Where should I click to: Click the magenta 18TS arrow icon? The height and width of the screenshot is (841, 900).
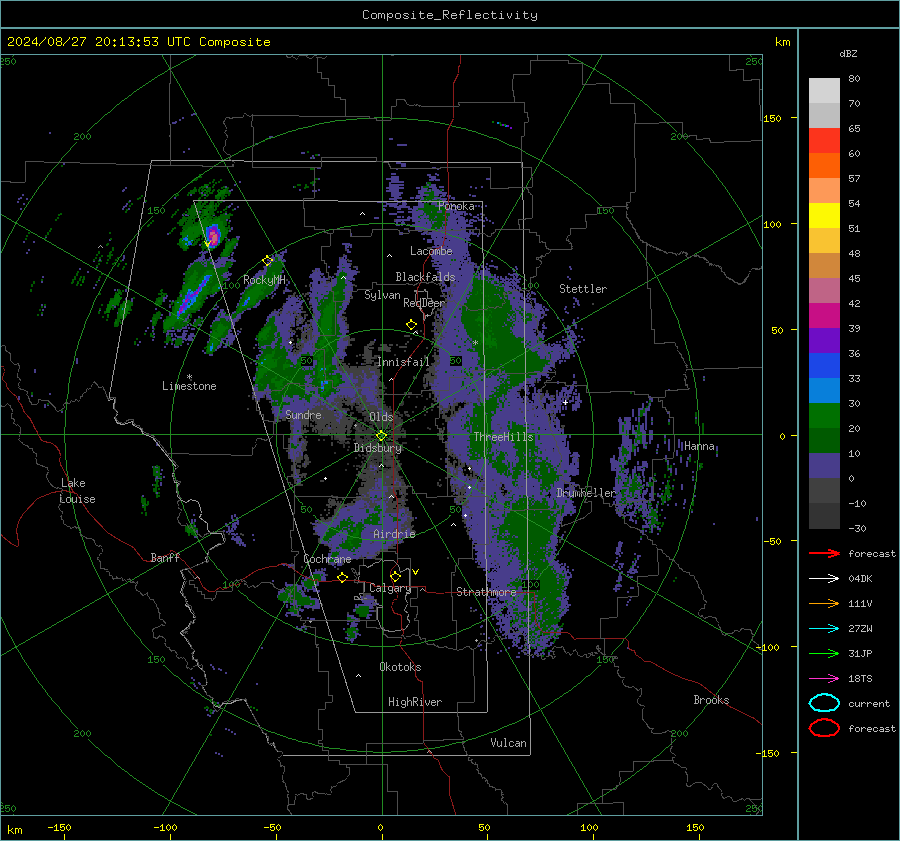824,679
